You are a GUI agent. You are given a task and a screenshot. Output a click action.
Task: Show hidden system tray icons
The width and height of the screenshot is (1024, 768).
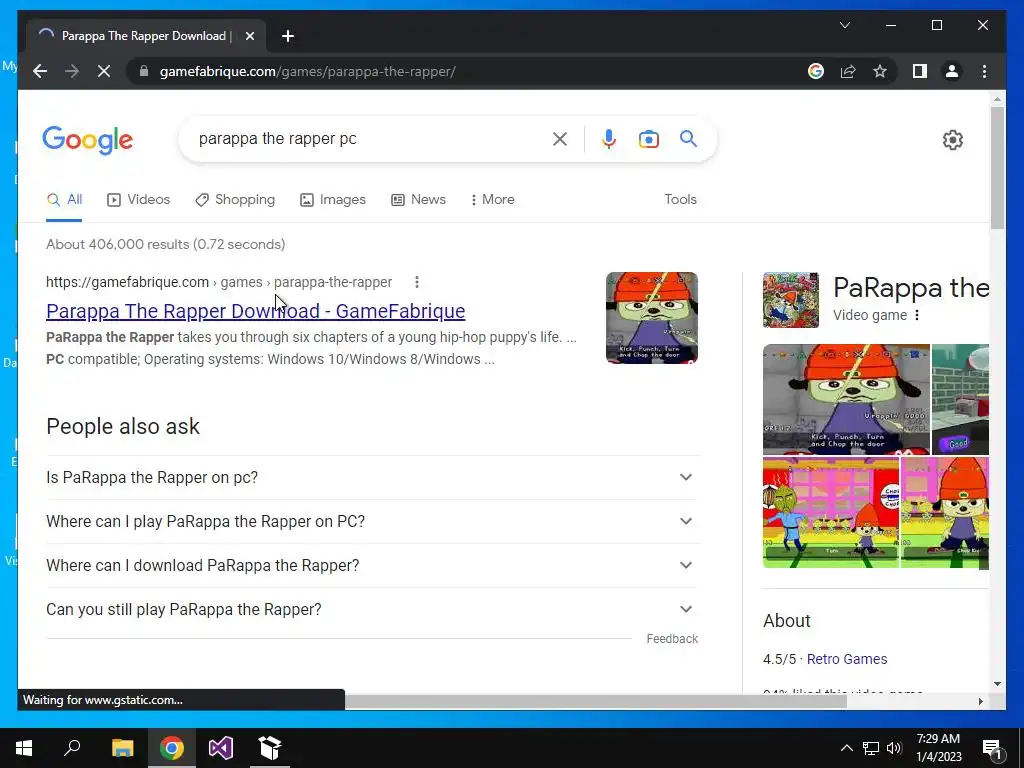coord(846,748)
